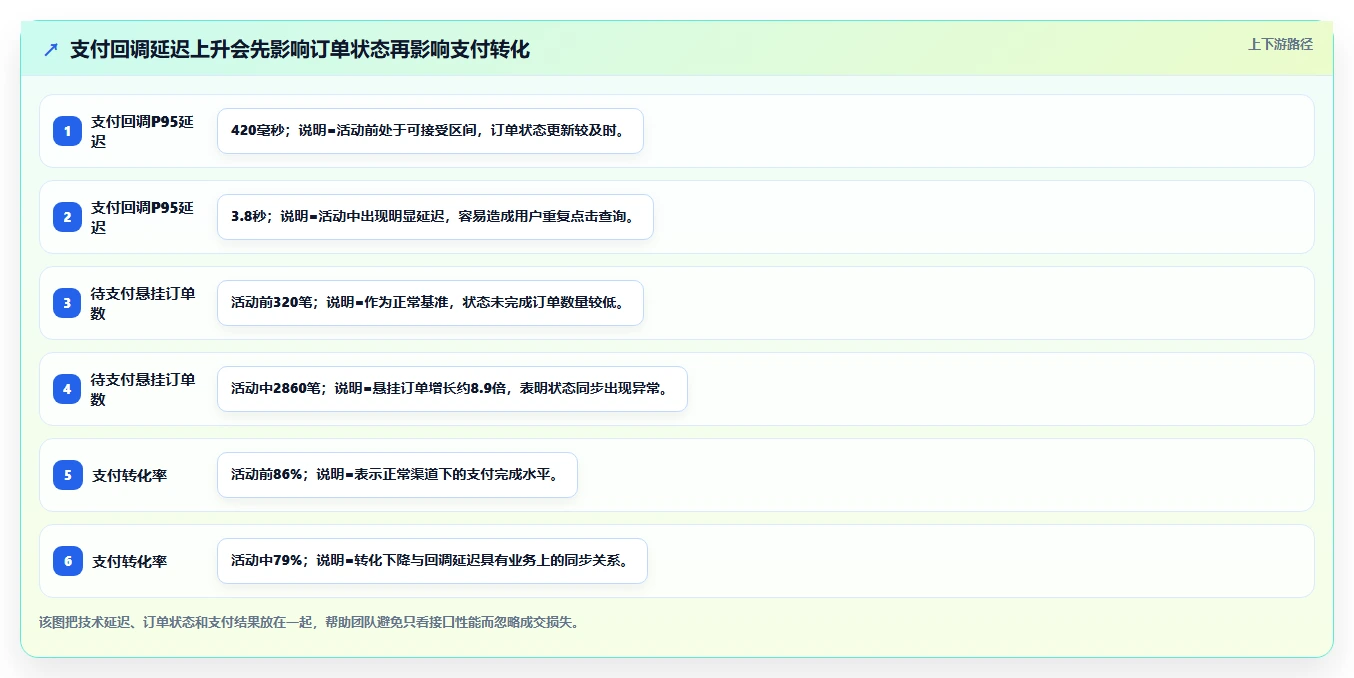This screenshot has width=1354, height=678.
Task: Click the footer note starting 该图把技术延迟
Action: 309,622
